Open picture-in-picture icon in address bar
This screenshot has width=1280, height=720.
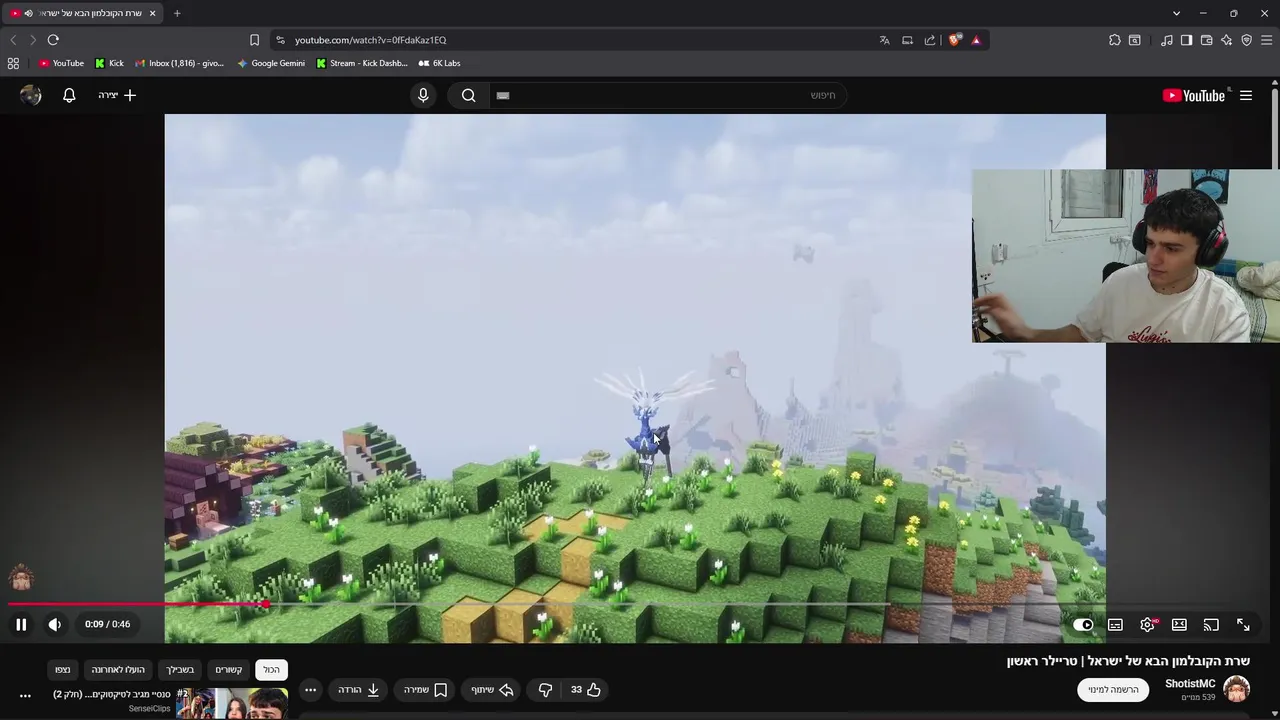click(x=907, y=40)
